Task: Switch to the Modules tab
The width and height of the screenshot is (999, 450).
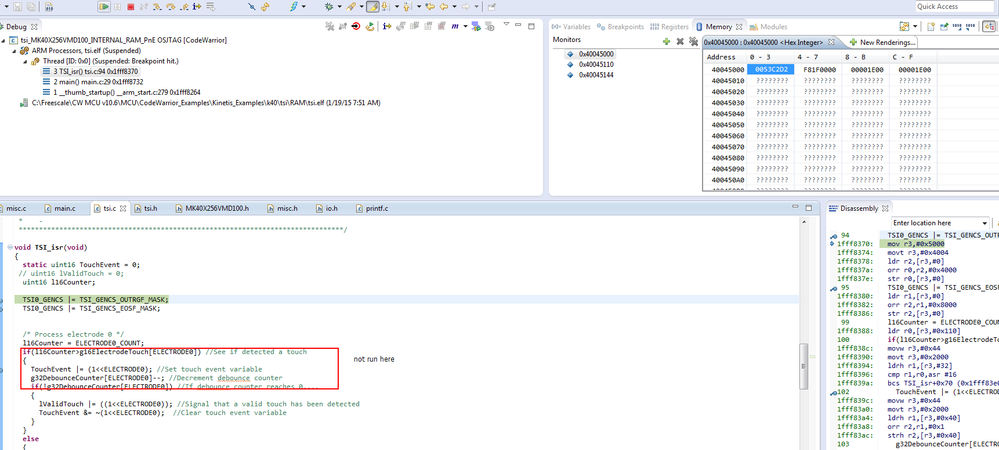Action: 769,27
